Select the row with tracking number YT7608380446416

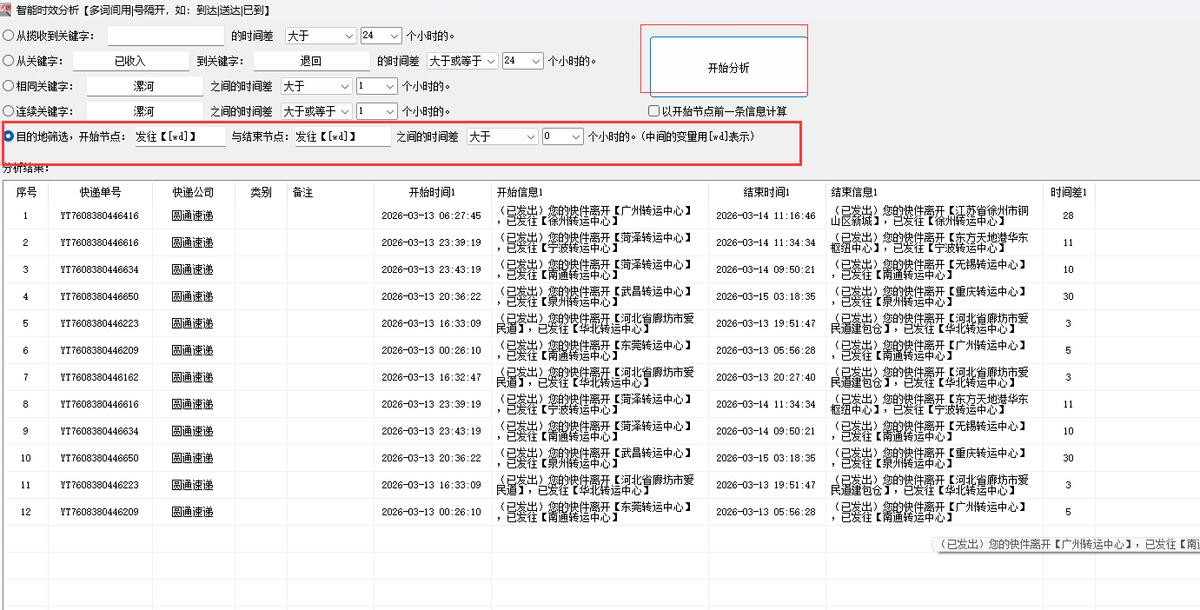point(100,216)
